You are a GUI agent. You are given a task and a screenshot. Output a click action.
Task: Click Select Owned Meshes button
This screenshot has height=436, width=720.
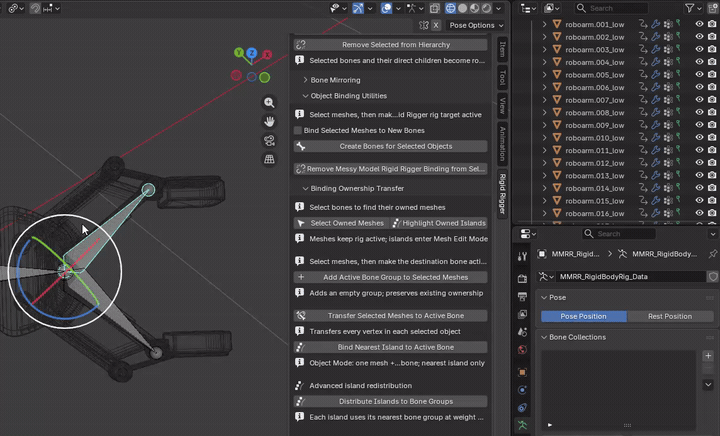tap(341, 223)
